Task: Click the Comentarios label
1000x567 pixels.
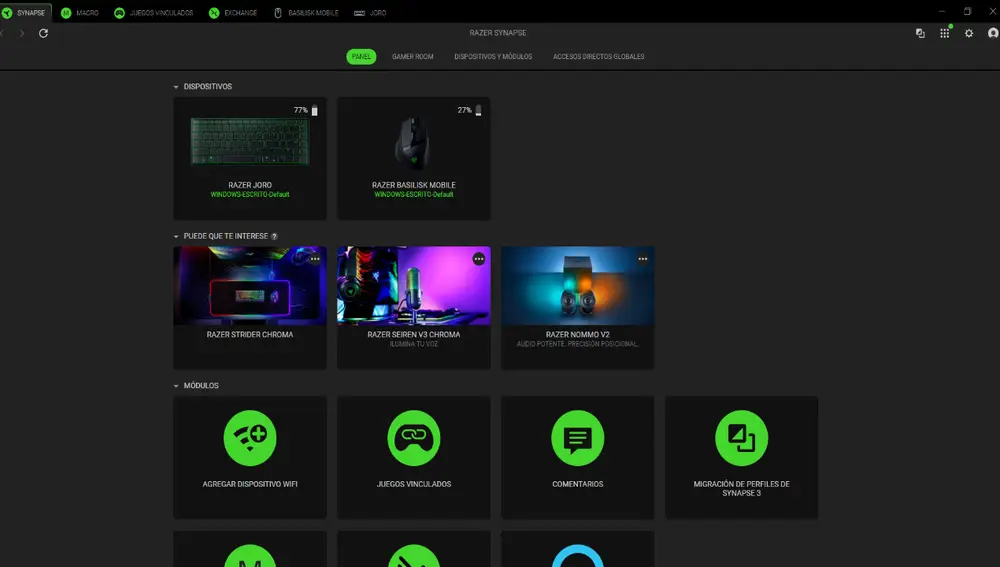Action: 578,484
